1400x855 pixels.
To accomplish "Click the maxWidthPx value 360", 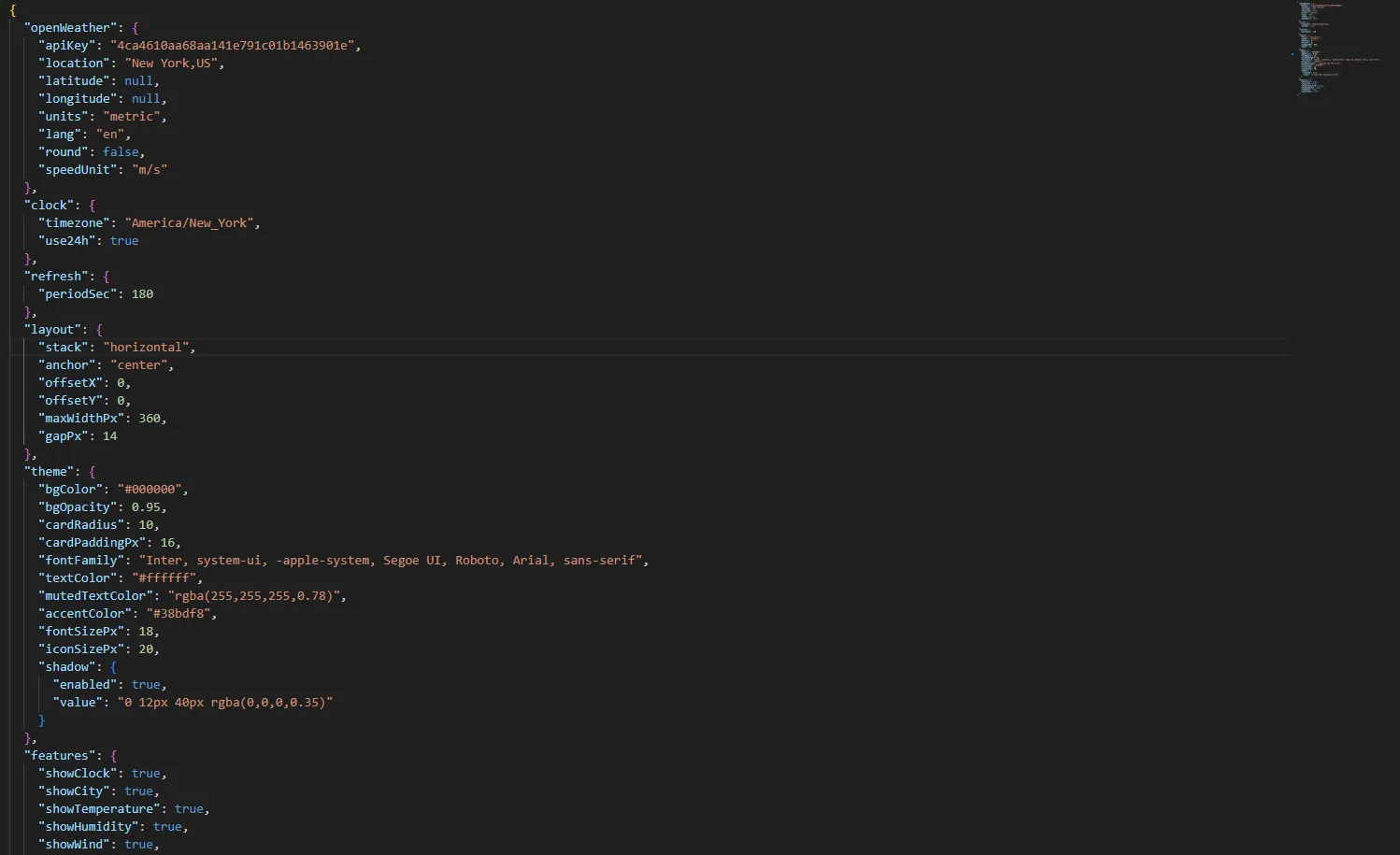I will [150, 418].
